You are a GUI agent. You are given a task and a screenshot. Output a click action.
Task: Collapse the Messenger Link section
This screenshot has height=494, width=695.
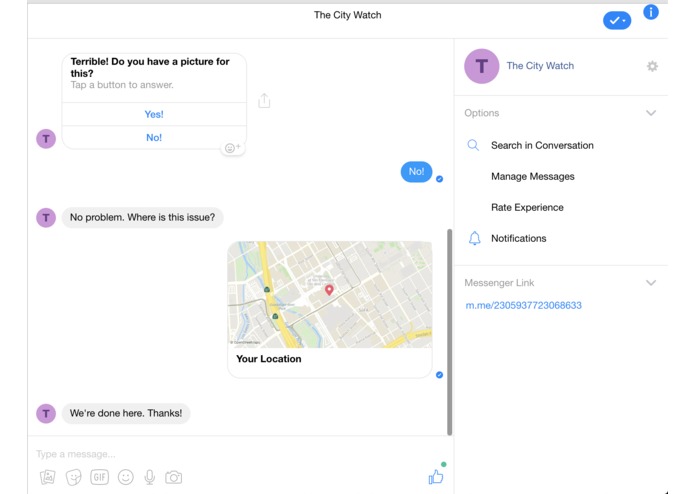(651, 283)
